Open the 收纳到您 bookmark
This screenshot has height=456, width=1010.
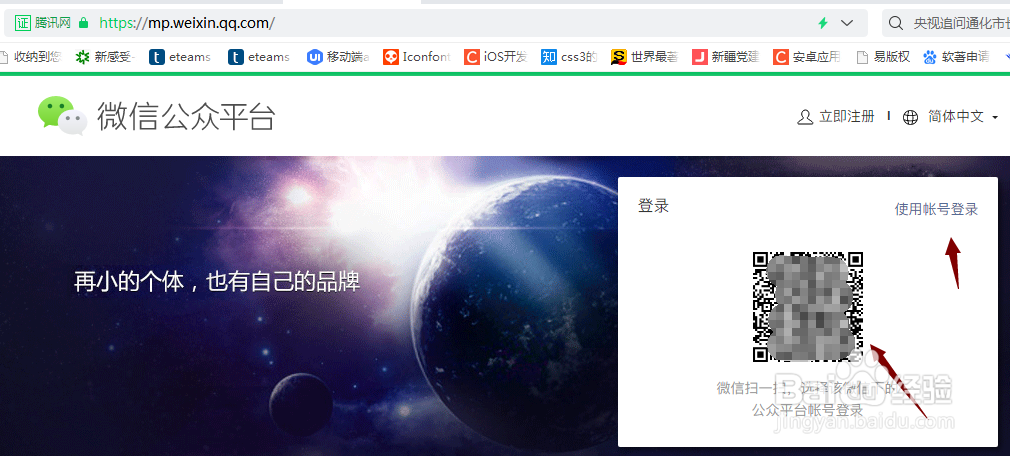(30, 57)
